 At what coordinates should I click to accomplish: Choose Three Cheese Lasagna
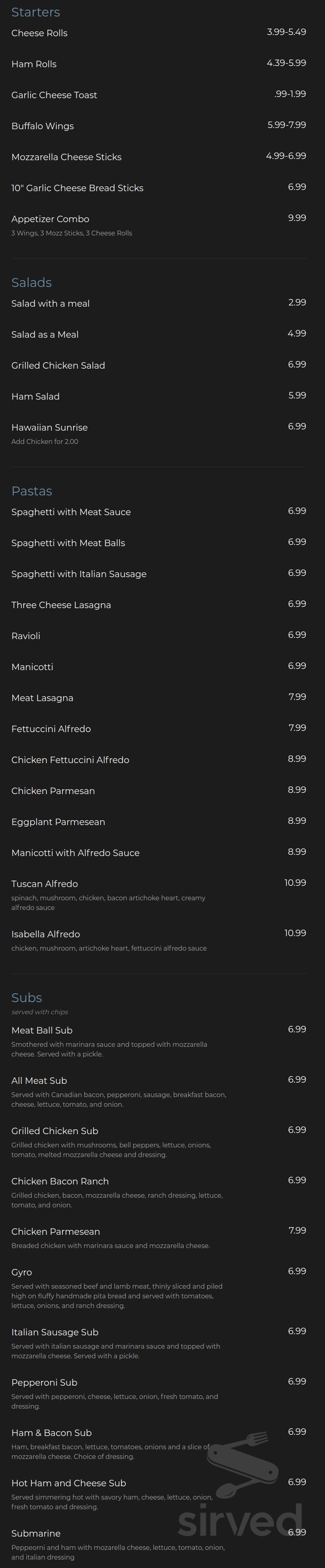tap(62, 605)
